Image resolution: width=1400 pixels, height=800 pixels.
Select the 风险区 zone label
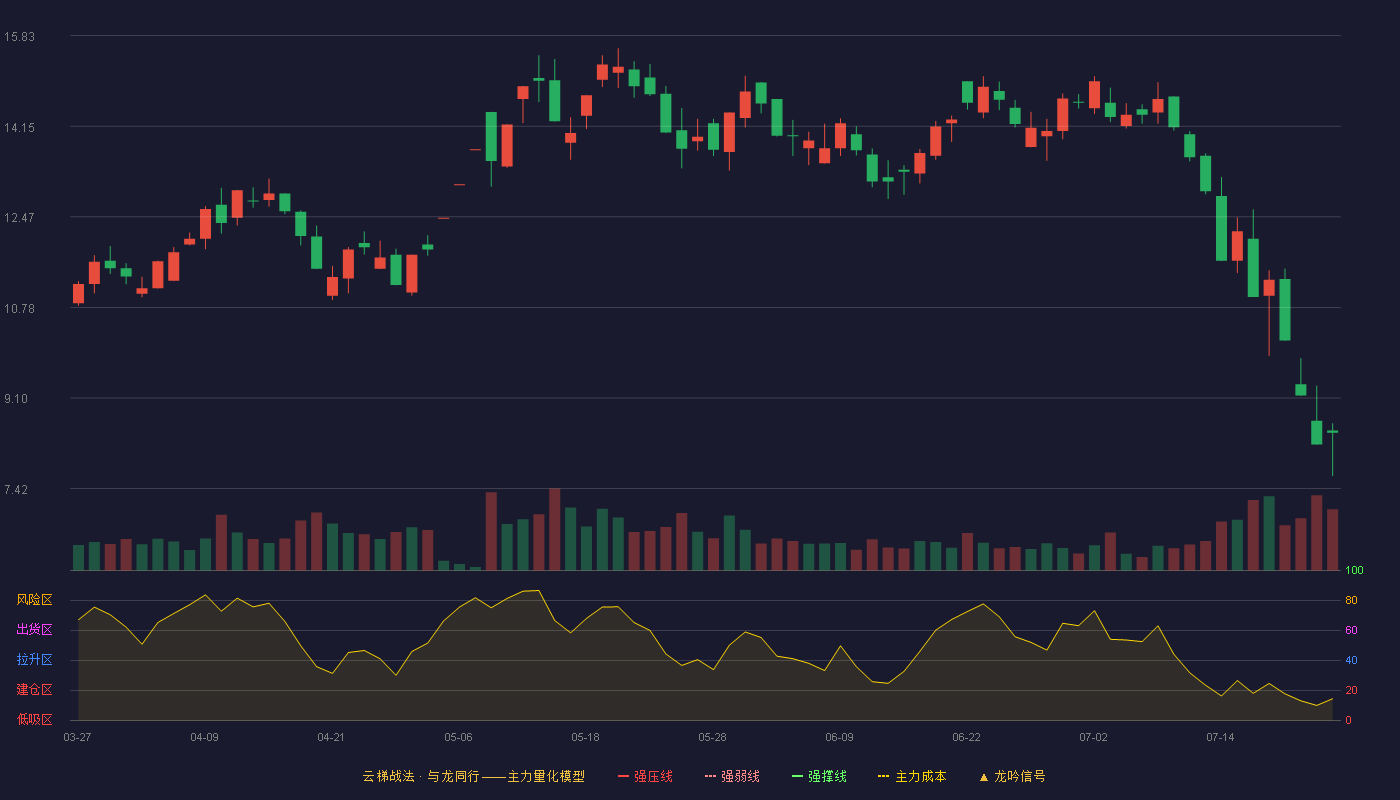[x=34, y=600]
